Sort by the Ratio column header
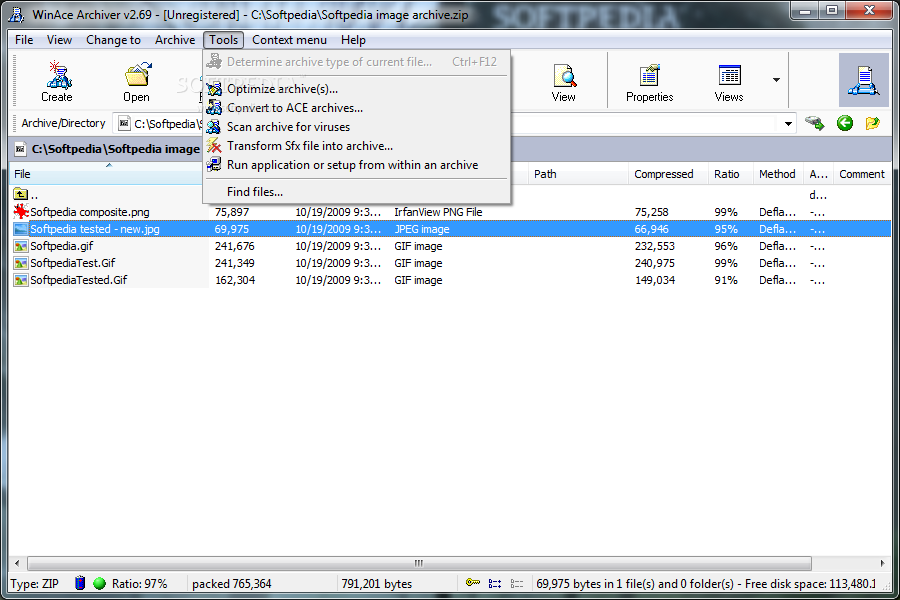This screenshot has width=900, height=600. point(731,174)
